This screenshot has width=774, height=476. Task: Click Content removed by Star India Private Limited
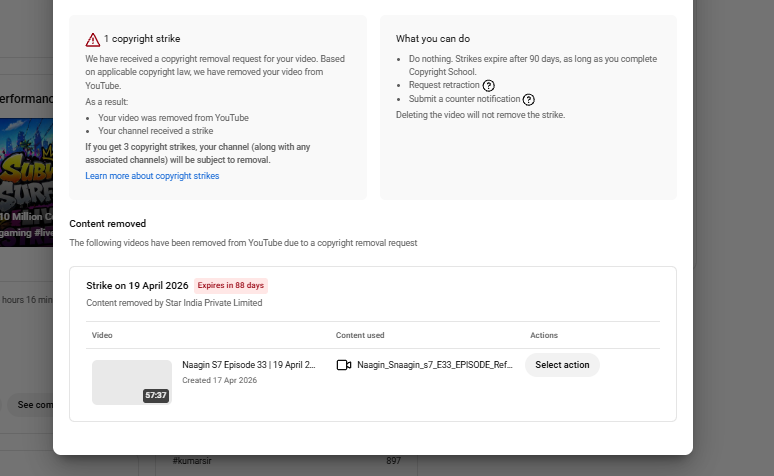point(174,303)
